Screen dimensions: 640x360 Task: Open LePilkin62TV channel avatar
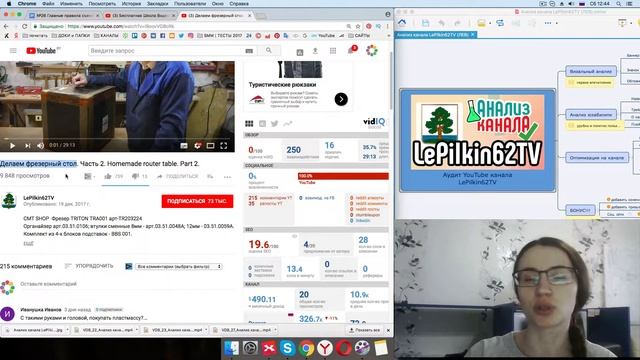click(9, 201)
